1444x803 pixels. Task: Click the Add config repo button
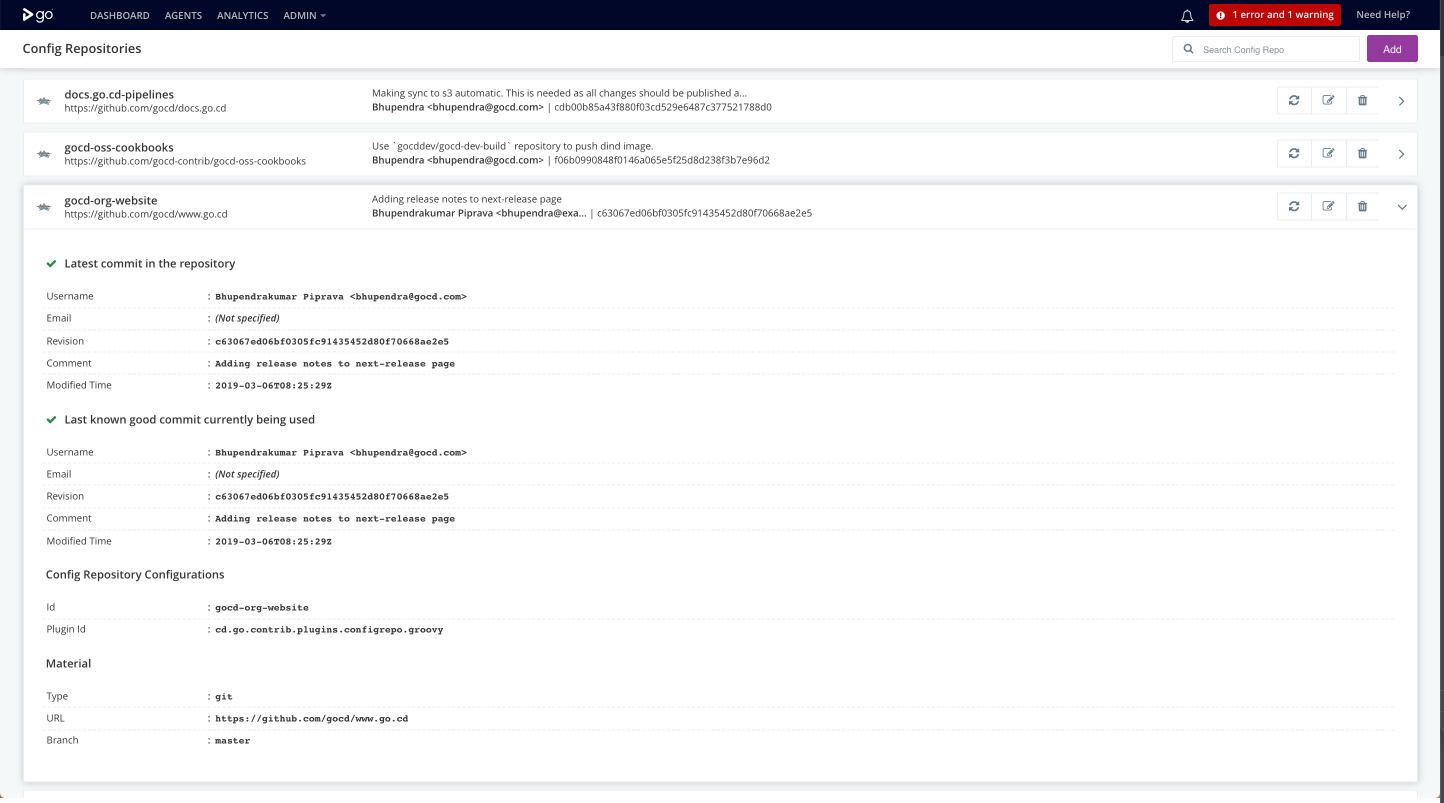1392,49
